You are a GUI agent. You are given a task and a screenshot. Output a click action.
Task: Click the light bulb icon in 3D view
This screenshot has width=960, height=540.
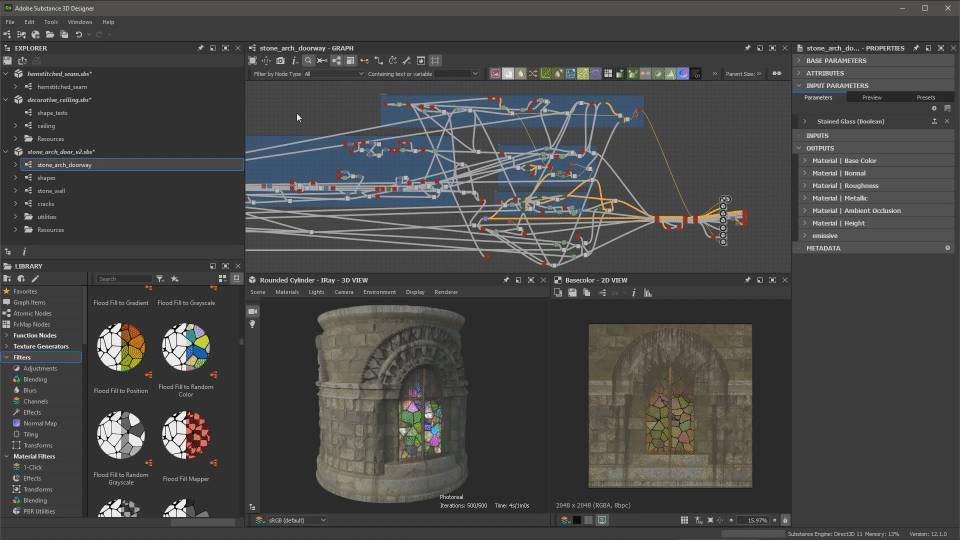click(252, 324)
